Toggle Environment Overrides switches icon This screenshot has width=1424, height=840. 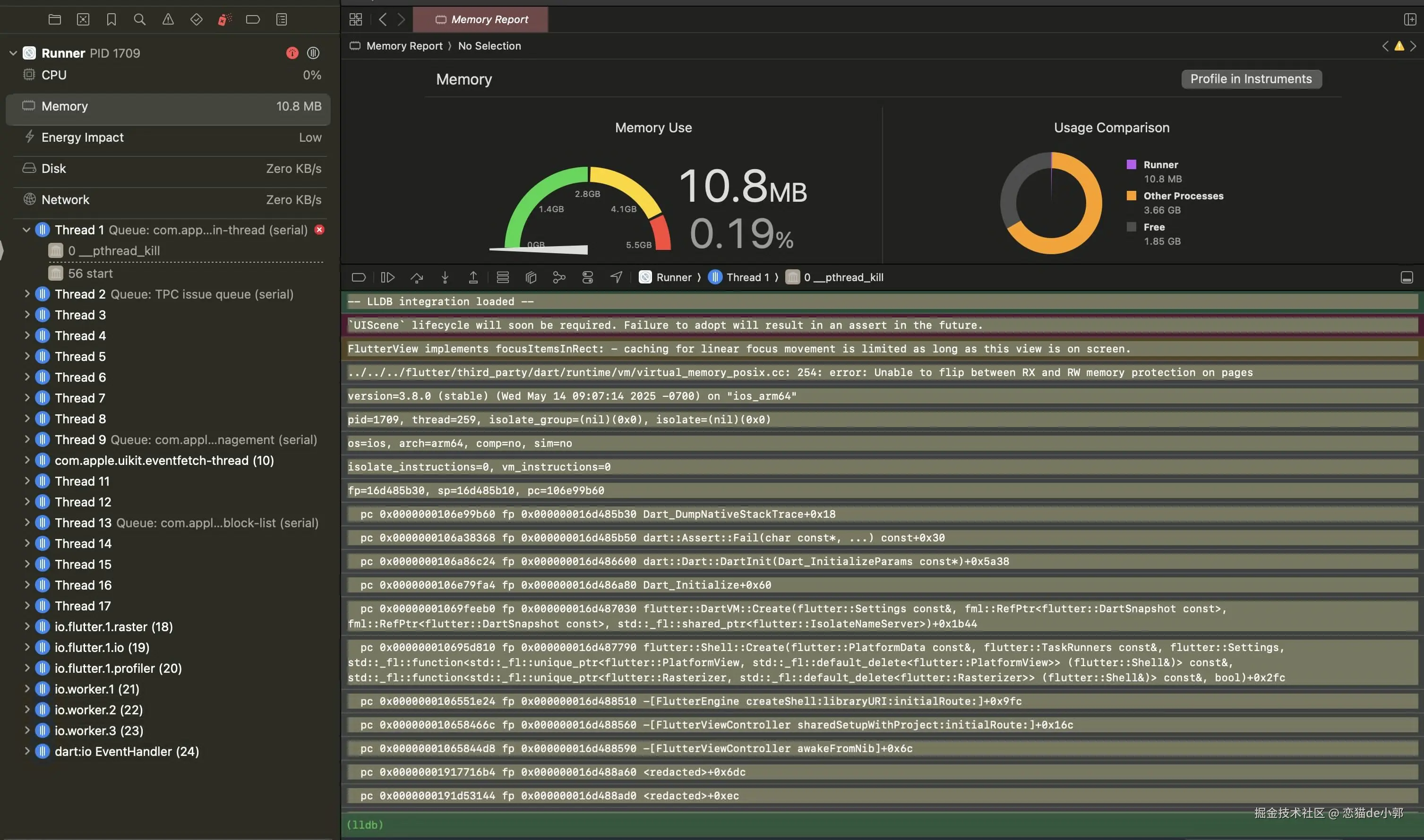[x=587, y=277]
